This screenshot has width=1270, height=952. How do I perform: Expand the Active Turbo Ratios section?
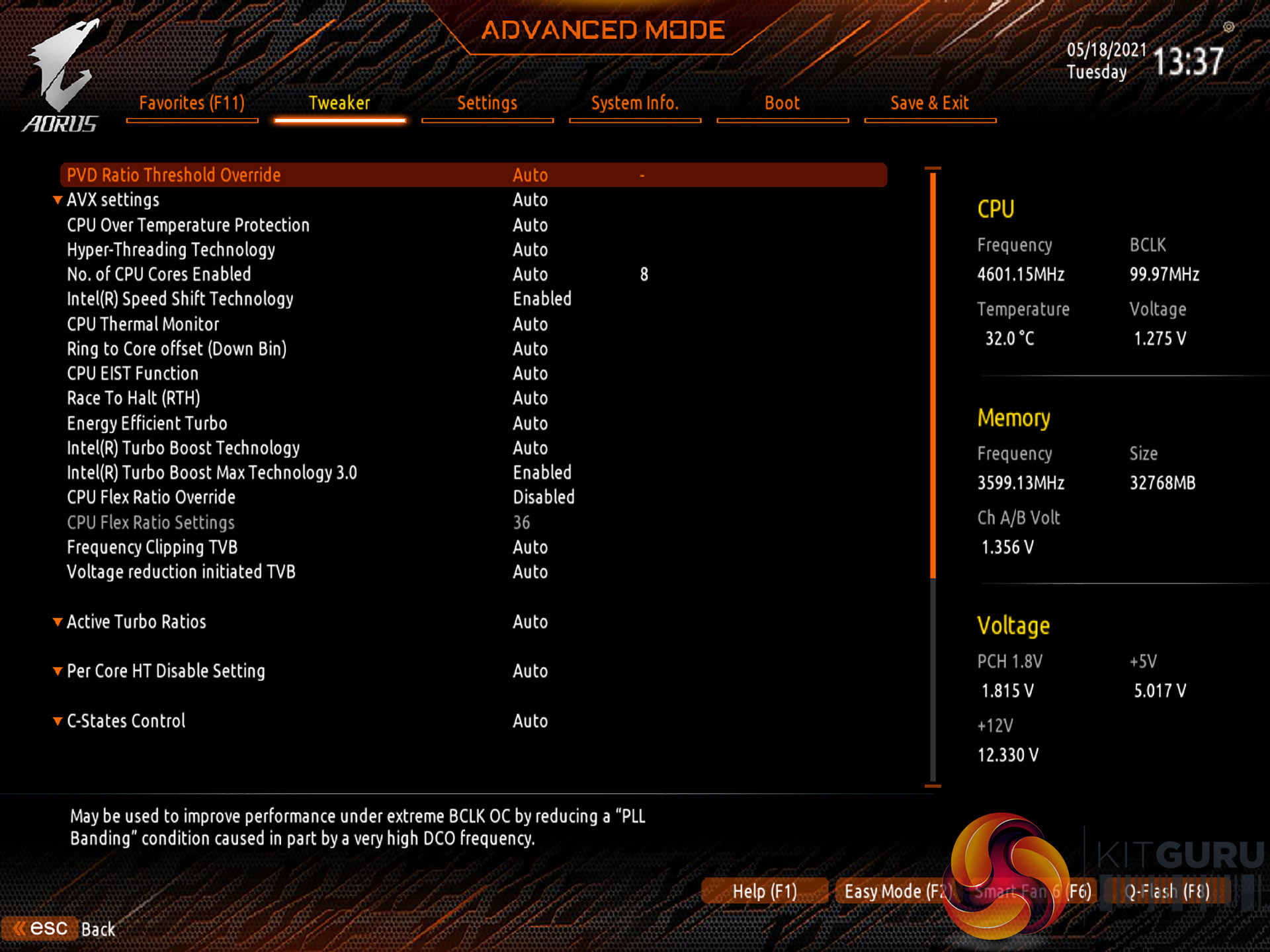[136, 621]
